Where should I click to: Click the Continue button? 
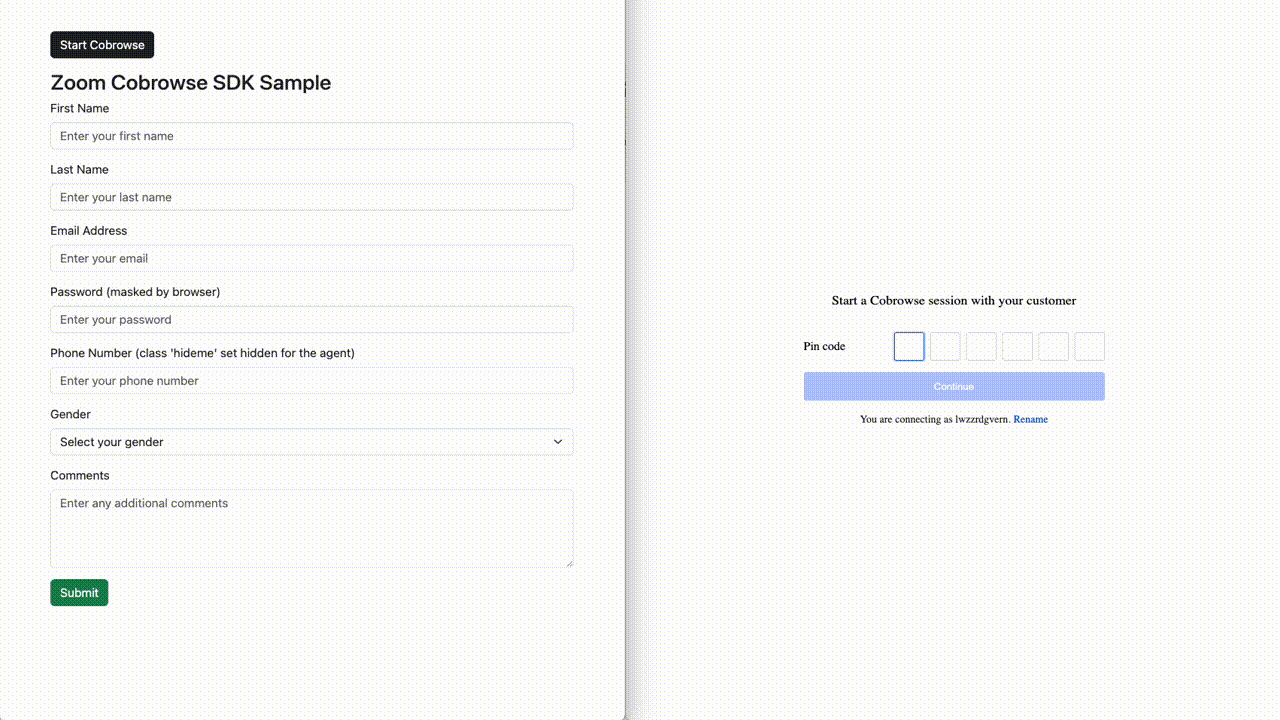coord(954,387)
